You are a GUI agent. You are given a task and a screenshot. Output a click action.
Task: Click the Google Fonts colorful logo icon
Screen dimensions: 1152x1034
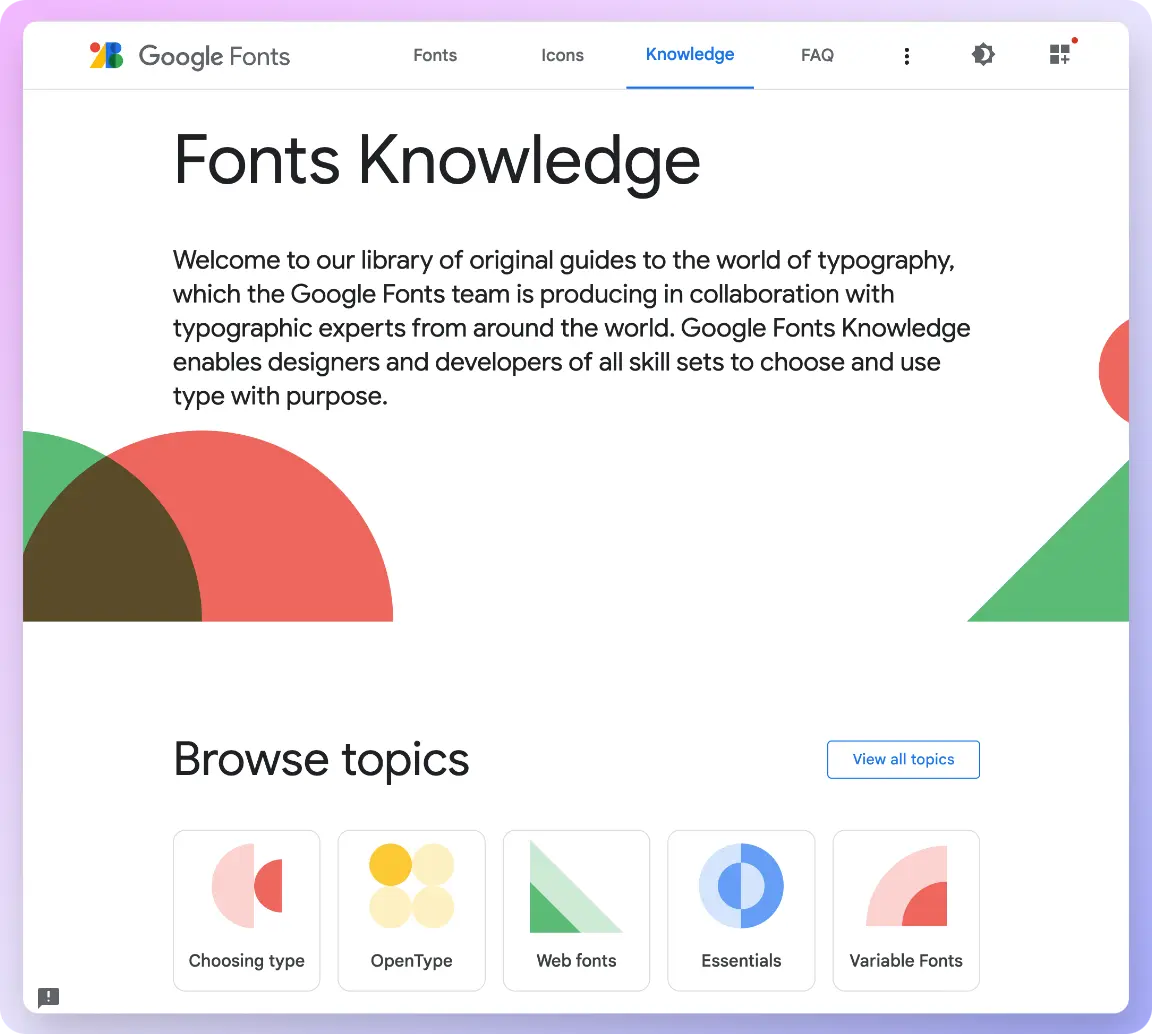coord(106,55)
